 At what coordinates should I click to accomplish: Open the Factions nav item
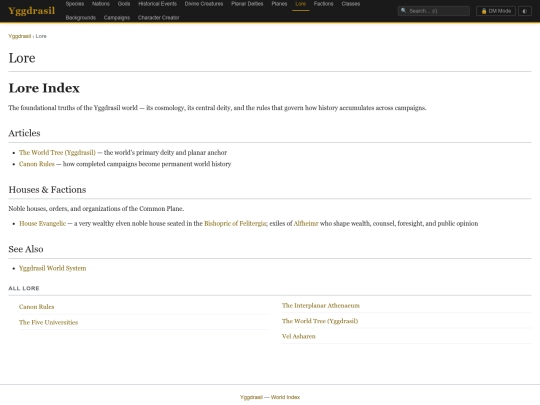pyautogui.click(x=323, y=4)
